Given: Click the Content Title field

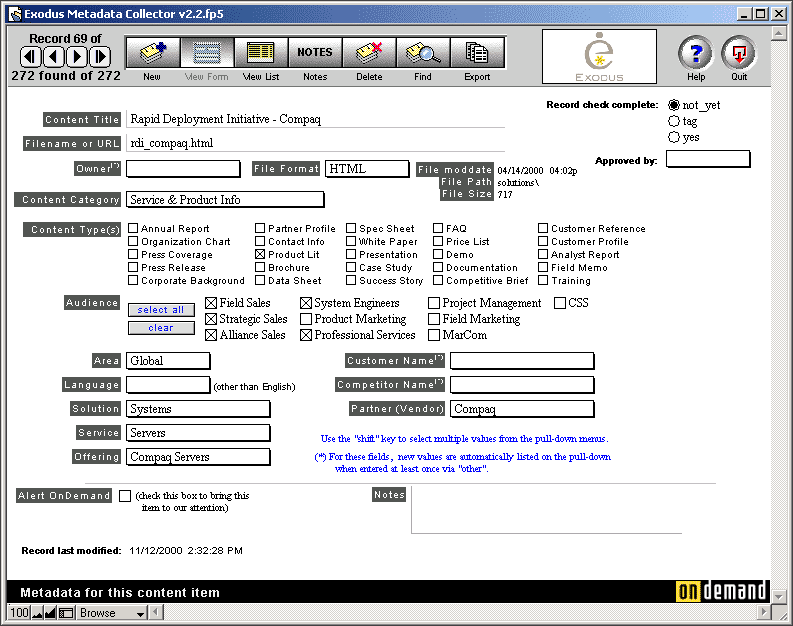Looking at the screenshot, I should (316, 119).
